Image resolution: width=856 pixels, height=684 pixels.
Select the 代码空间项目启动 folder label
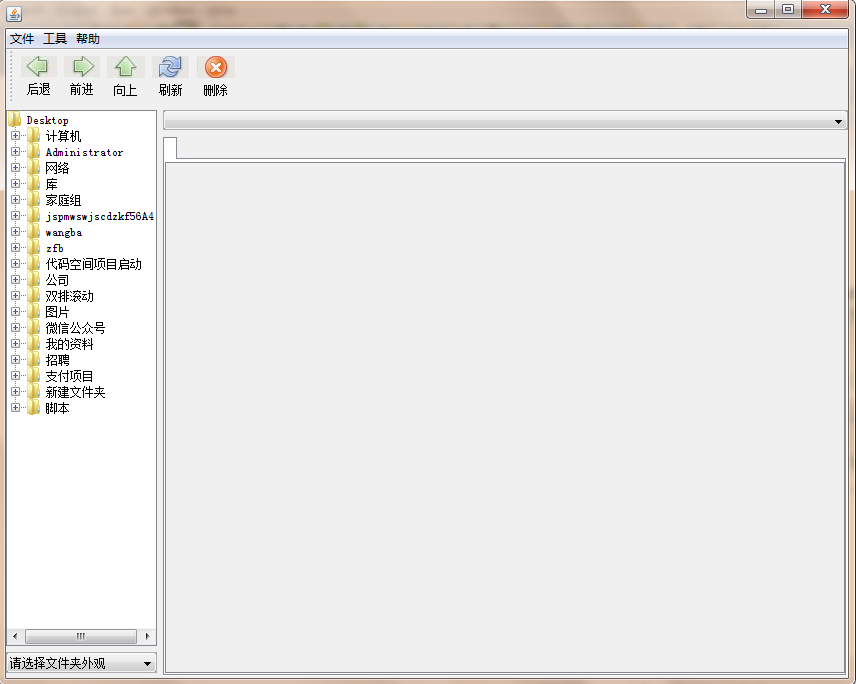coord(93,264)
